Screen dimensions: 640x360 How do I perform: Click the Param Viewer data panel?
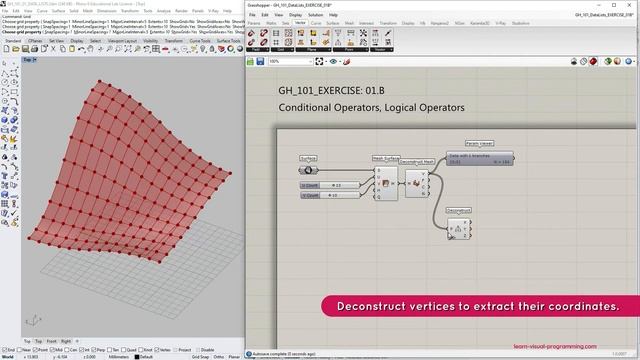click(x=480, y=159)
